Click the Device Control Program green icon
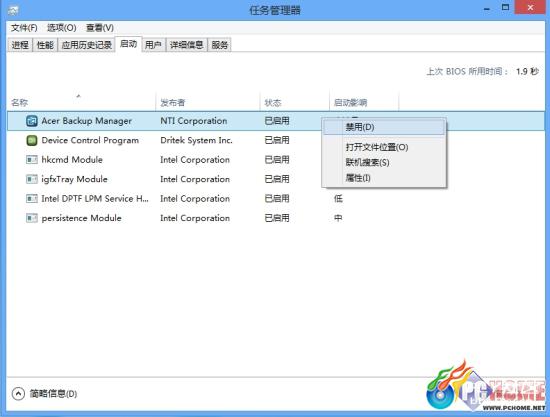 tap(32, 140)
